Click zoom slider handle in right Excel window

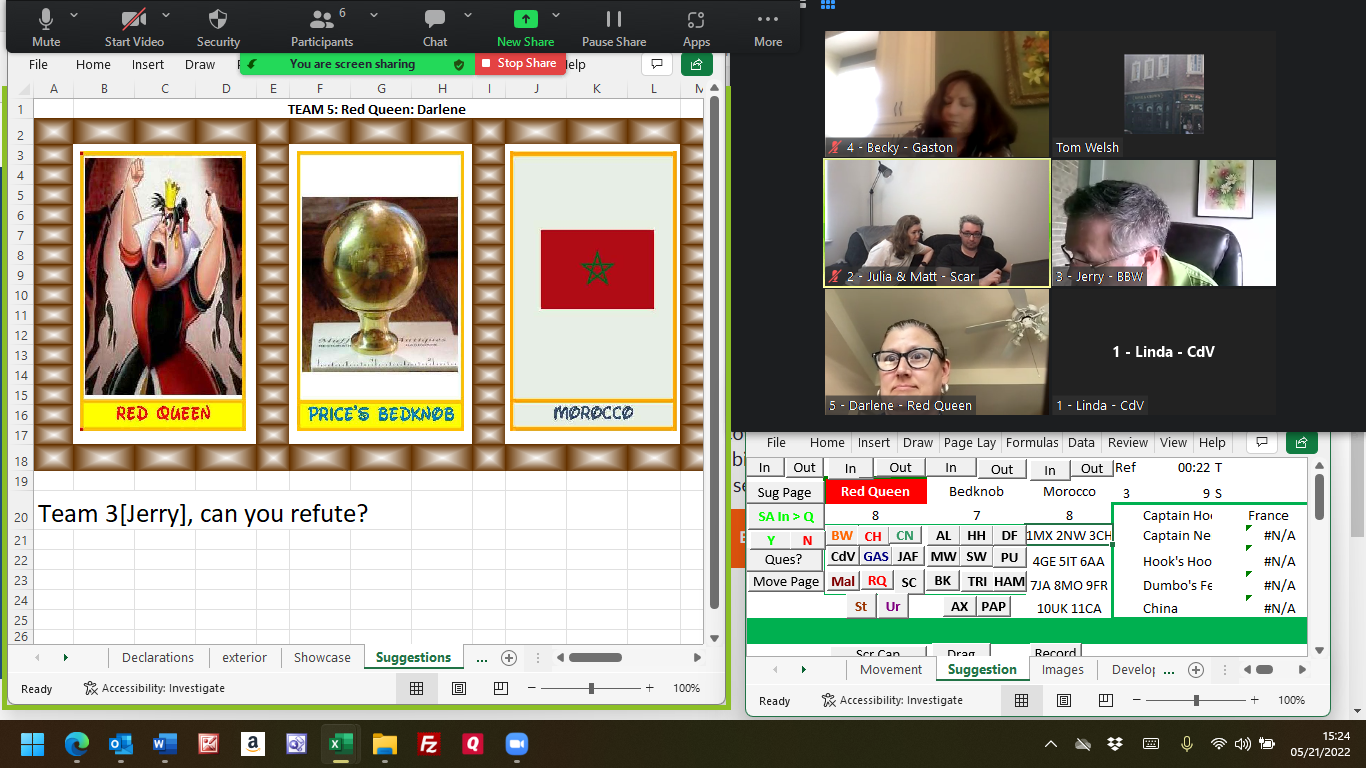(1196, 700)
